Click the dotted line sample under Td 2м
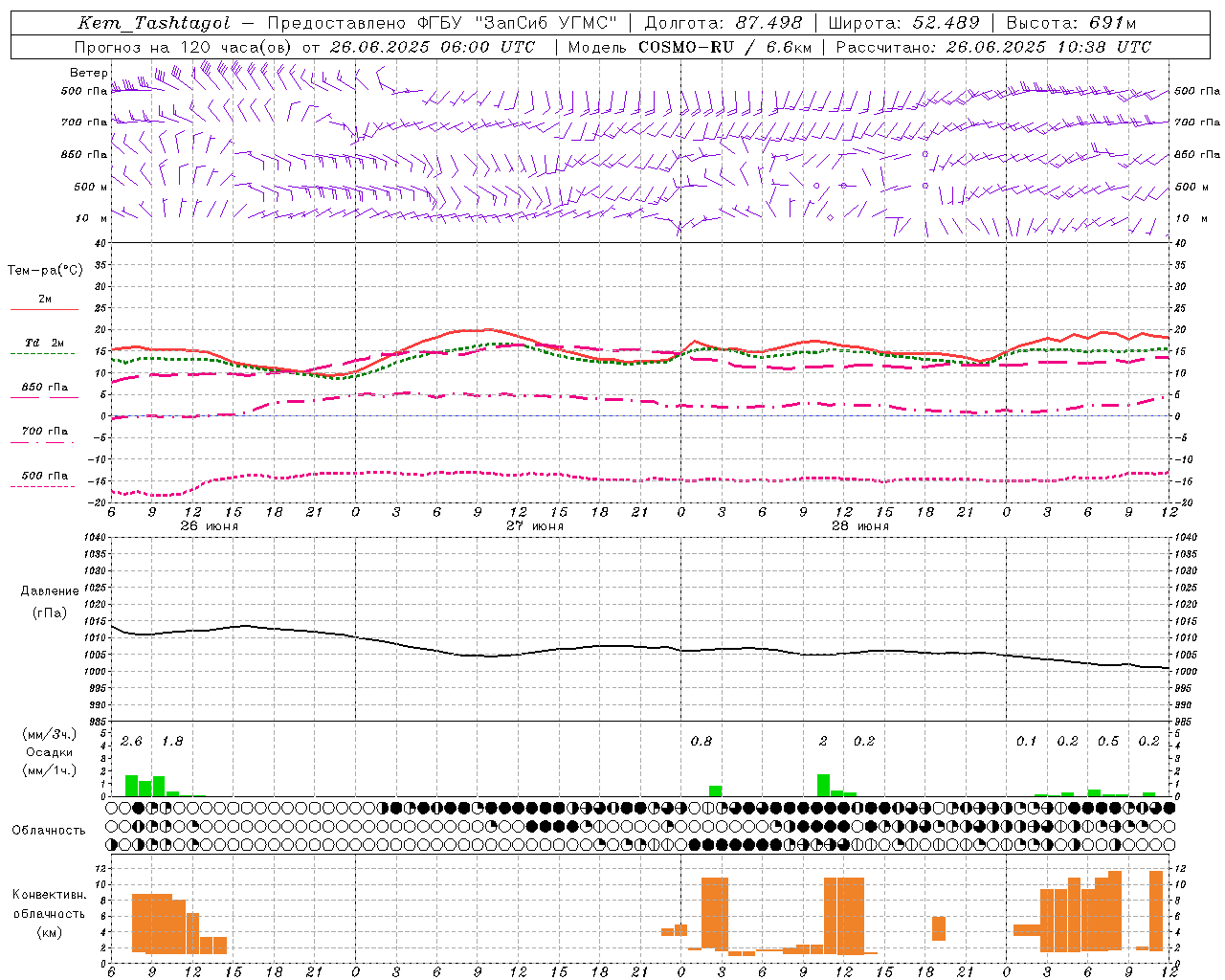Image resolution: width=1225 pixels, height=980 pixels. [44, 354]
